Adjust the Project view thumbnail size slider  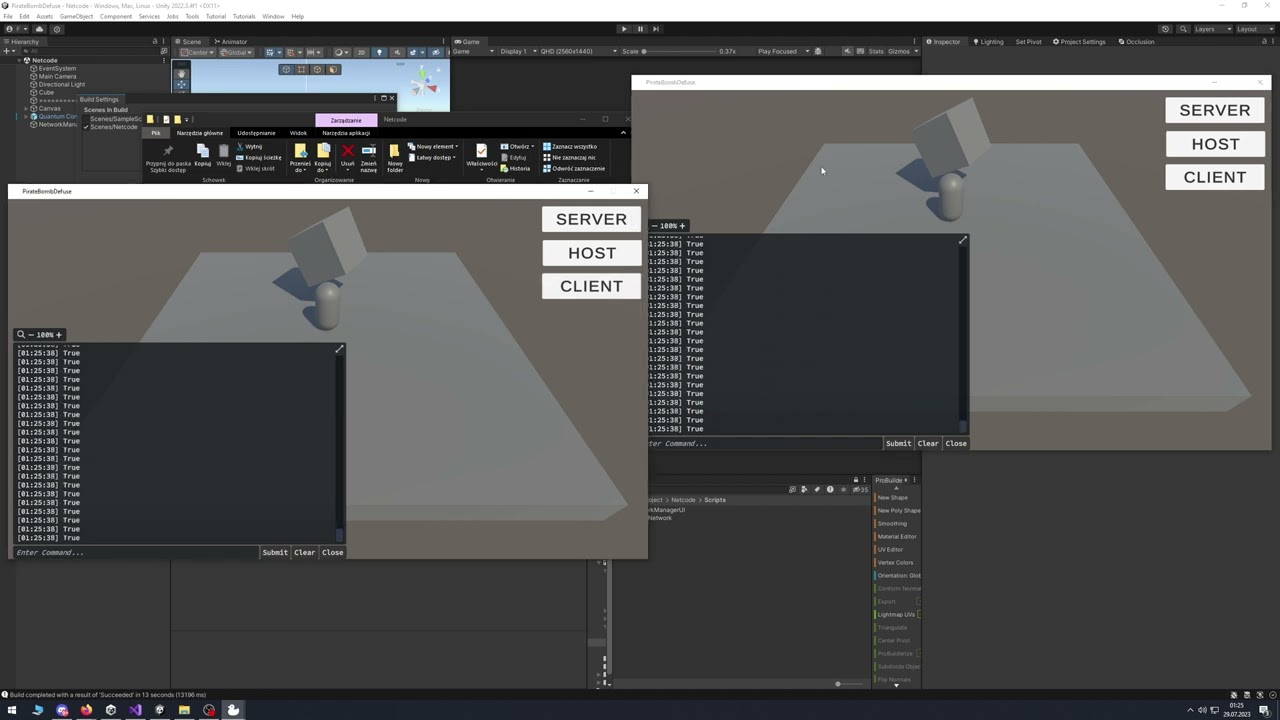(838, 684)
